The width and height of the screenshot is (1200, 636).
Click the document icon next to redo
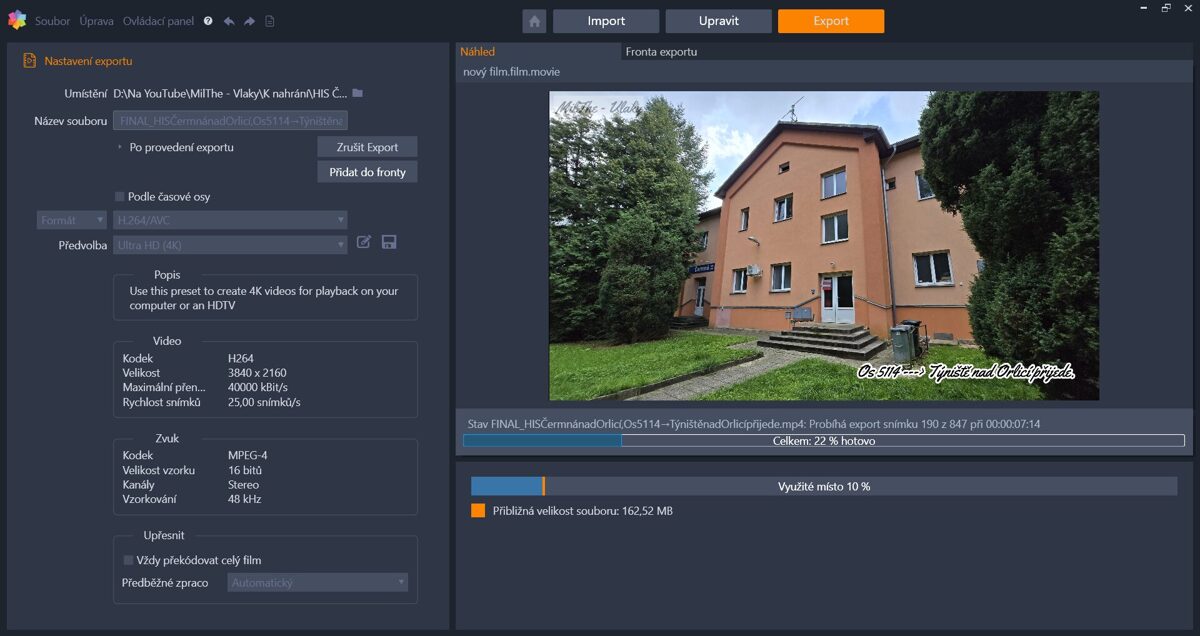(x=269, y=21)
